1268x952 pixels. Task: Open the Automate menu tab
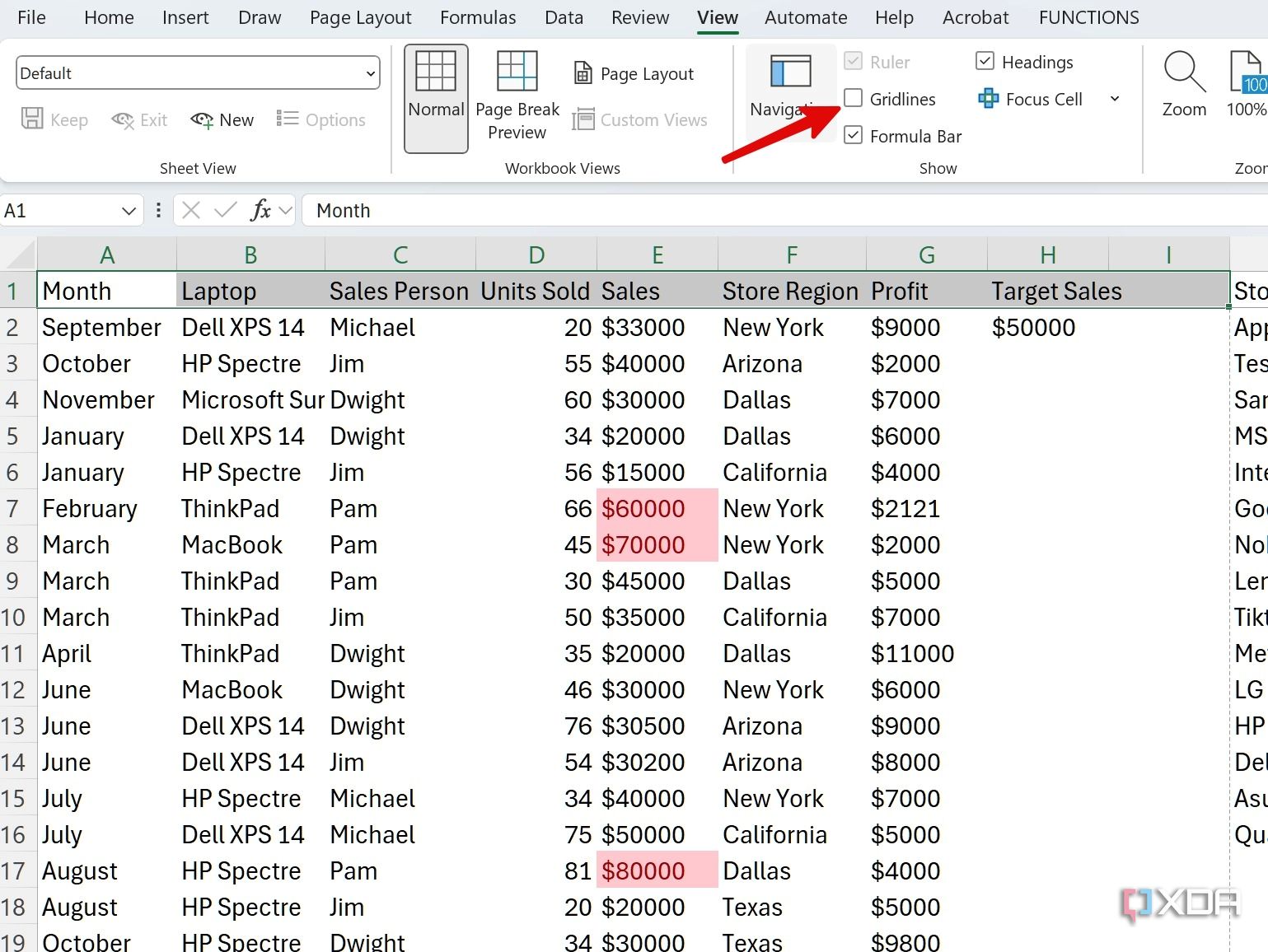(805, 16)
